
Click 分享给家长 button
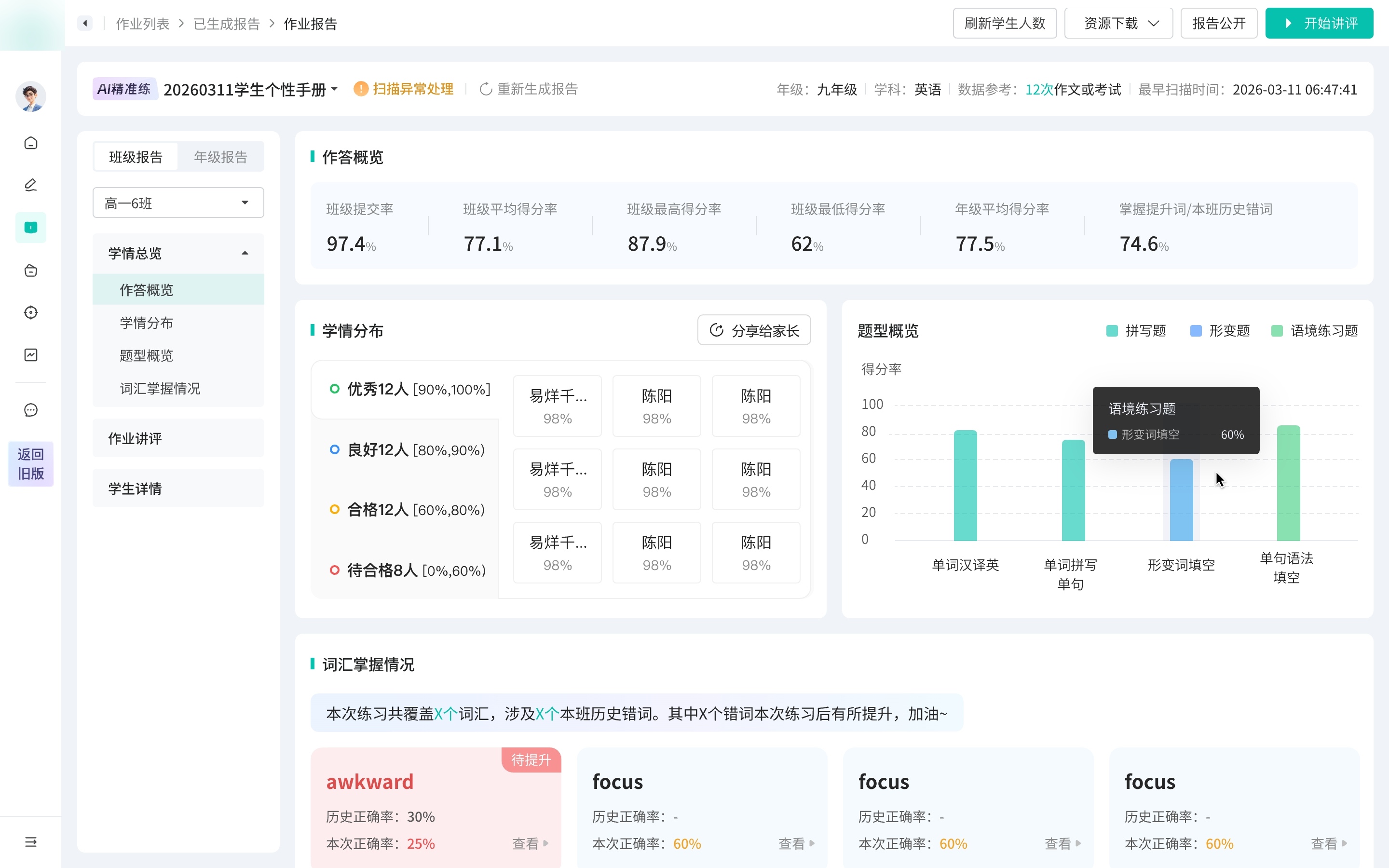tap(754, 330)
